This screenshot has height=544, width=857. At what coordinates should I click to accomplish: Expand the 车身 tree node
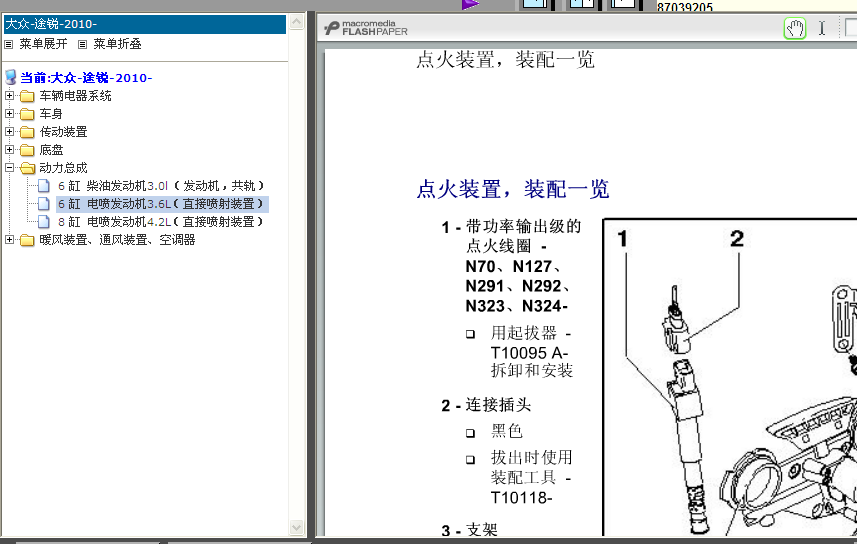9,114
